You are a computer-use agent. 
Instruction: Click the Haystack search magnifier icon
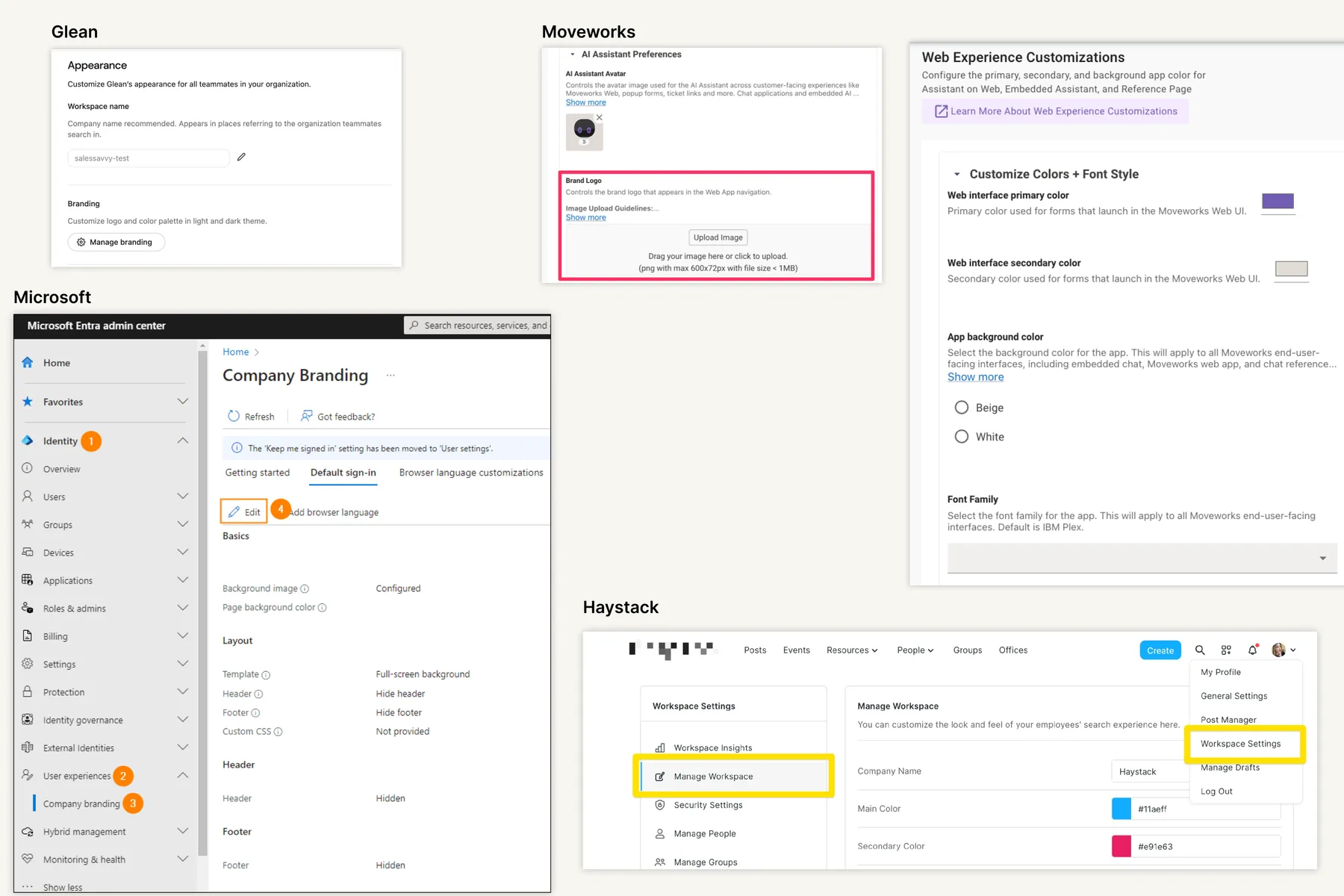pyautogui.click(x=1200, y=650)
